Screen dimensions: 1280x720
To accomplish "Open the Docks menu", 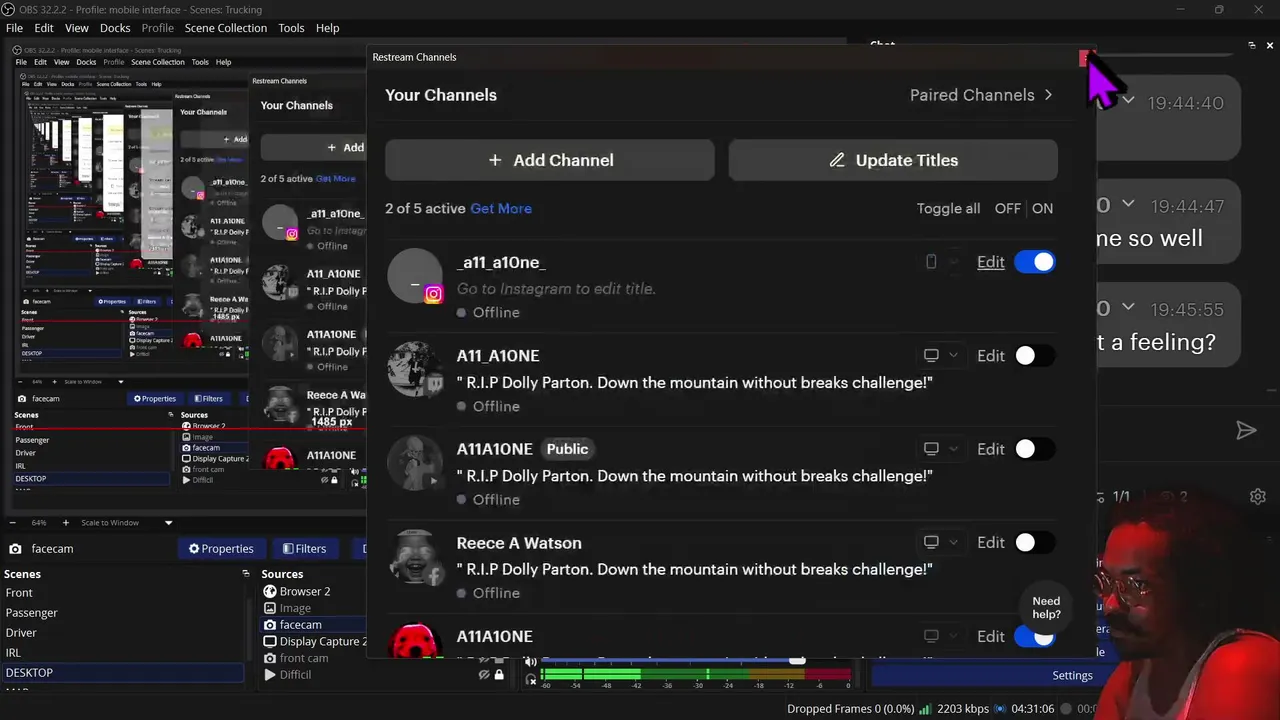I will coord(115,28).
